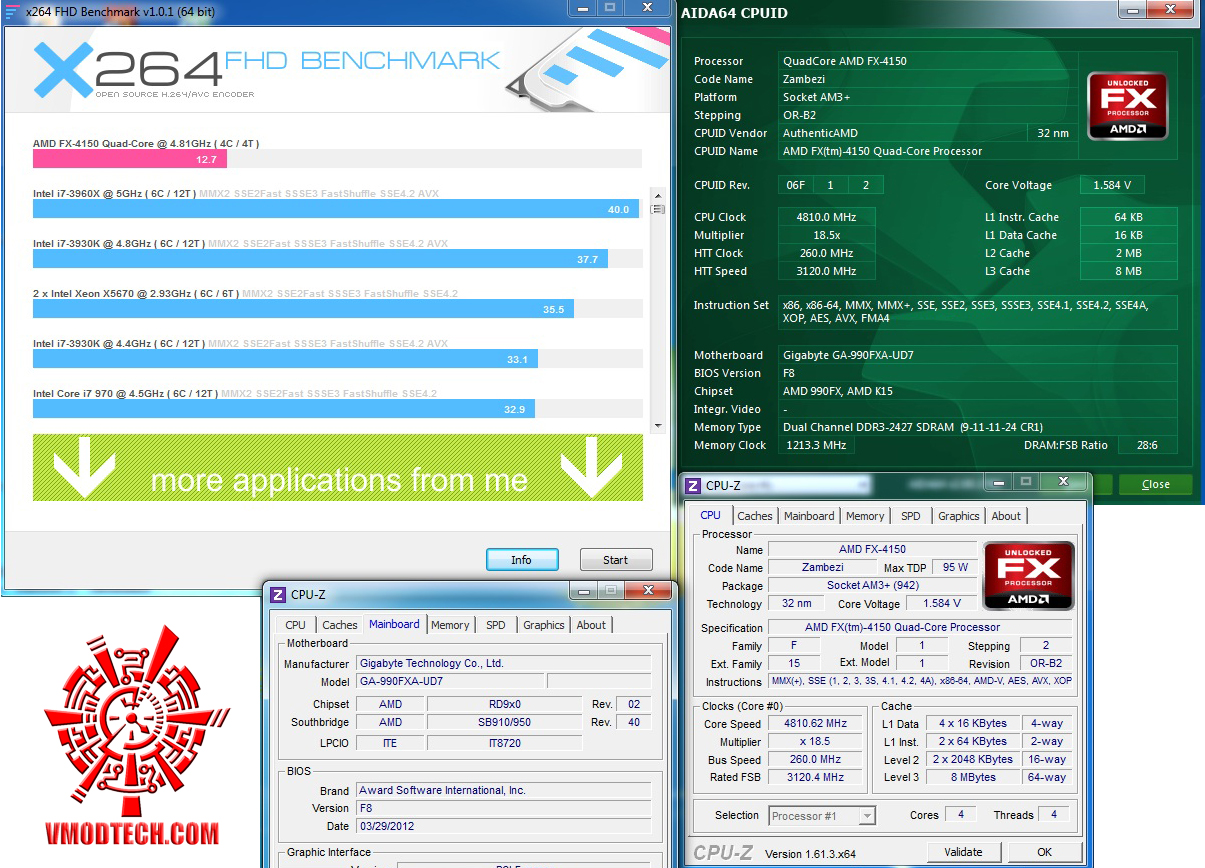
Task: Open the Memory tab in the left CPU-Z window
Action: pos(450,625)
